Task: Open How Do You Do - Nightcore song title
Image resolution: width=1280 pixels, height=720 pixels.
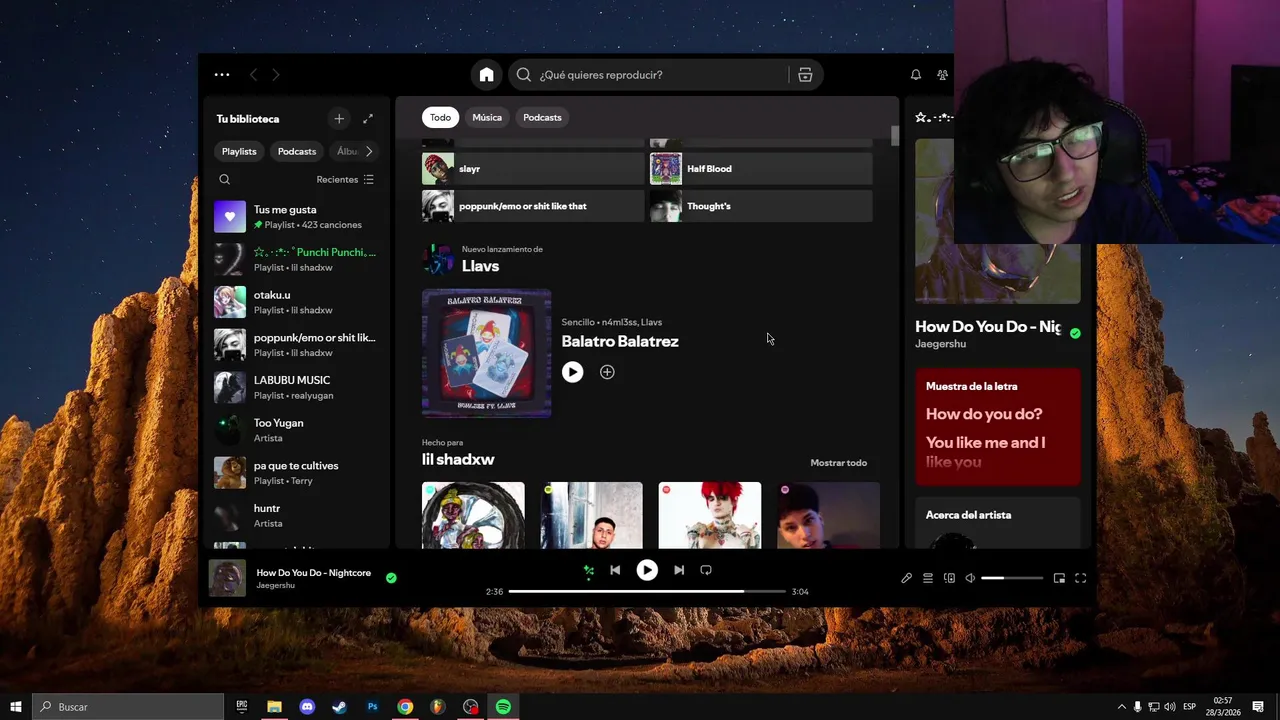Action: [x=314, y=573]
